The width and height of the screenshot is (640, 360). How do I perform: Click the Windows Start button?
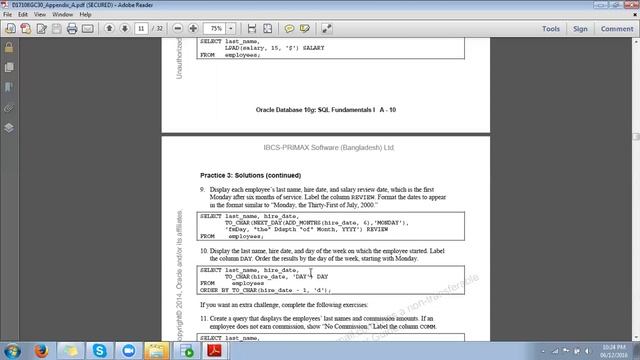(x=12, y=351)
